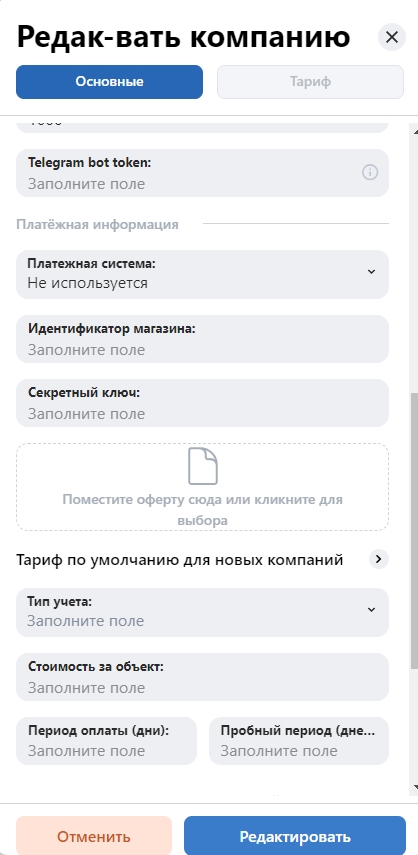This screenshot has height=855, width=418.
Task: Click the Telegram bot token info icon
Action: (x=370, y=173)
